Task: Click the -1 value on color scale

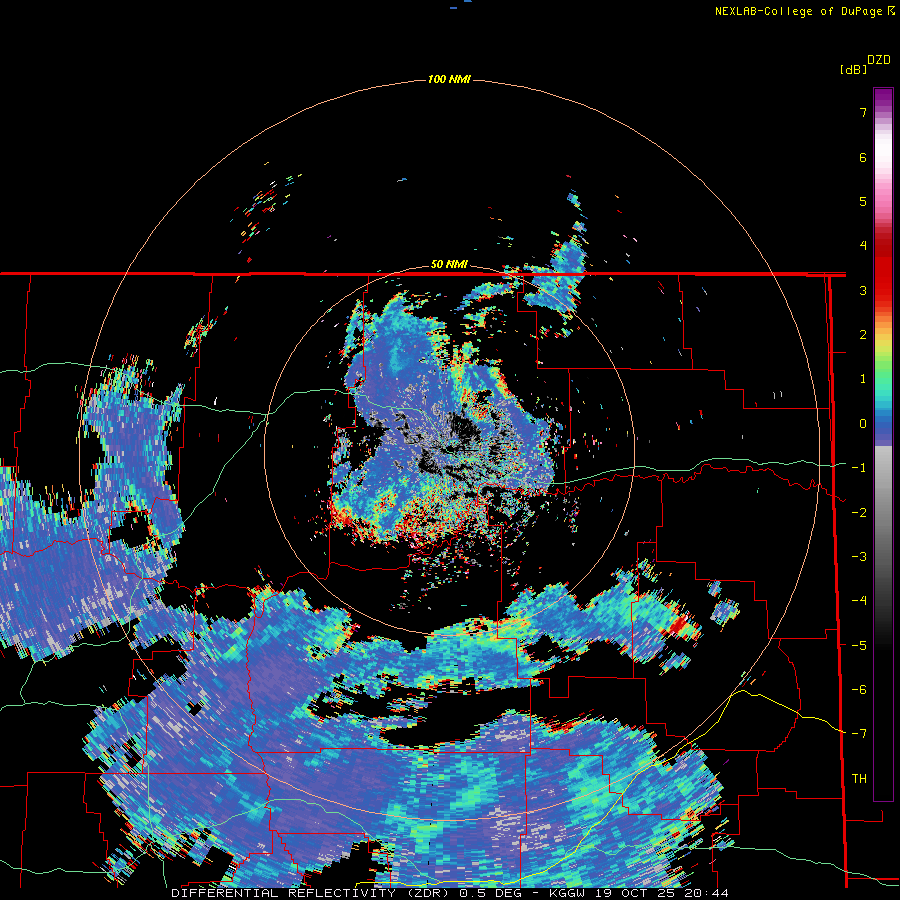Action: tap(859, 468)
